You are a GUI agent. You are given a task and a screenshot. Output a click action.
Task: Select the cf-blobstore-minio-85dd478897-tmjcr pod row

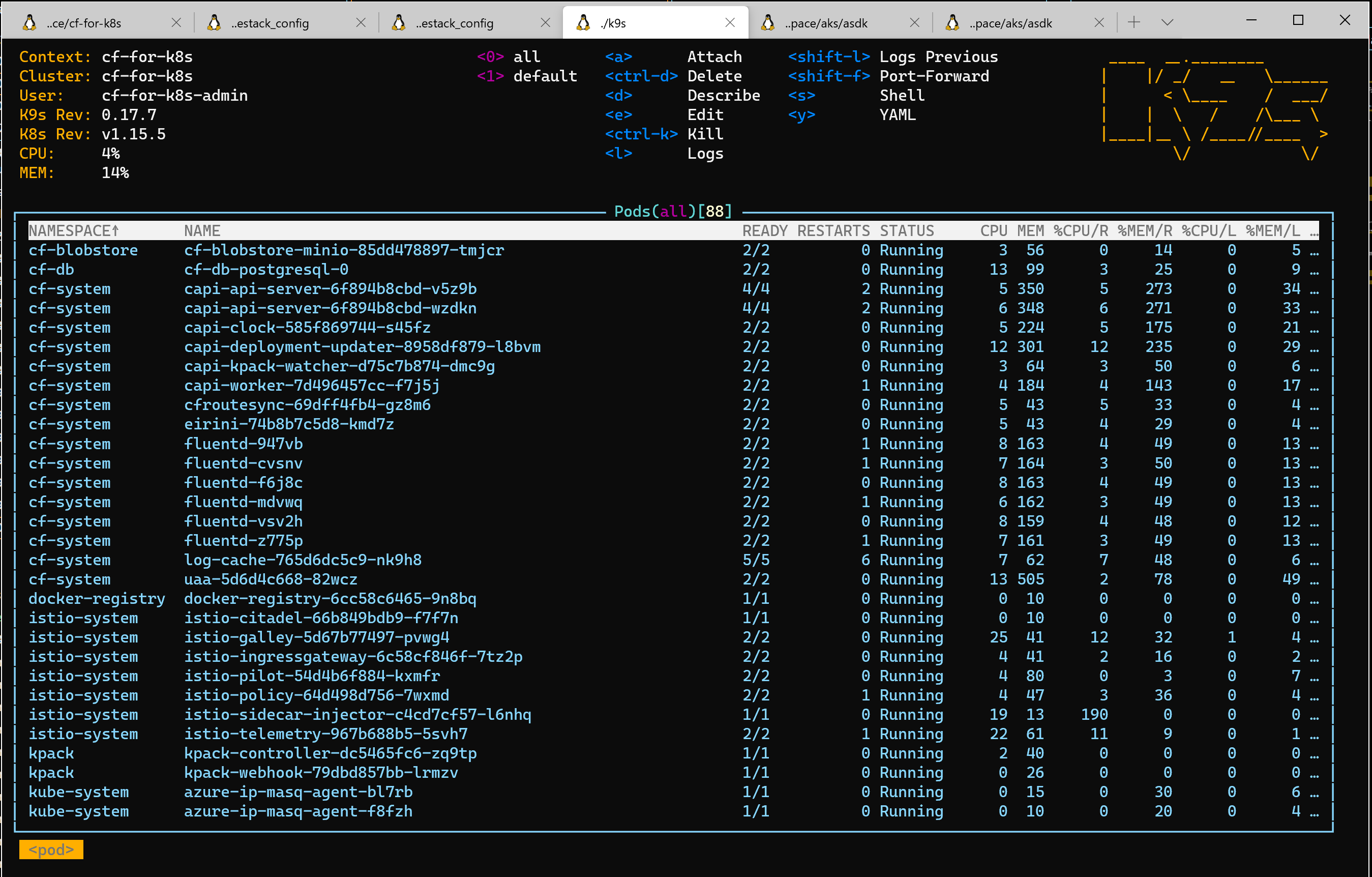pos(673,250)
